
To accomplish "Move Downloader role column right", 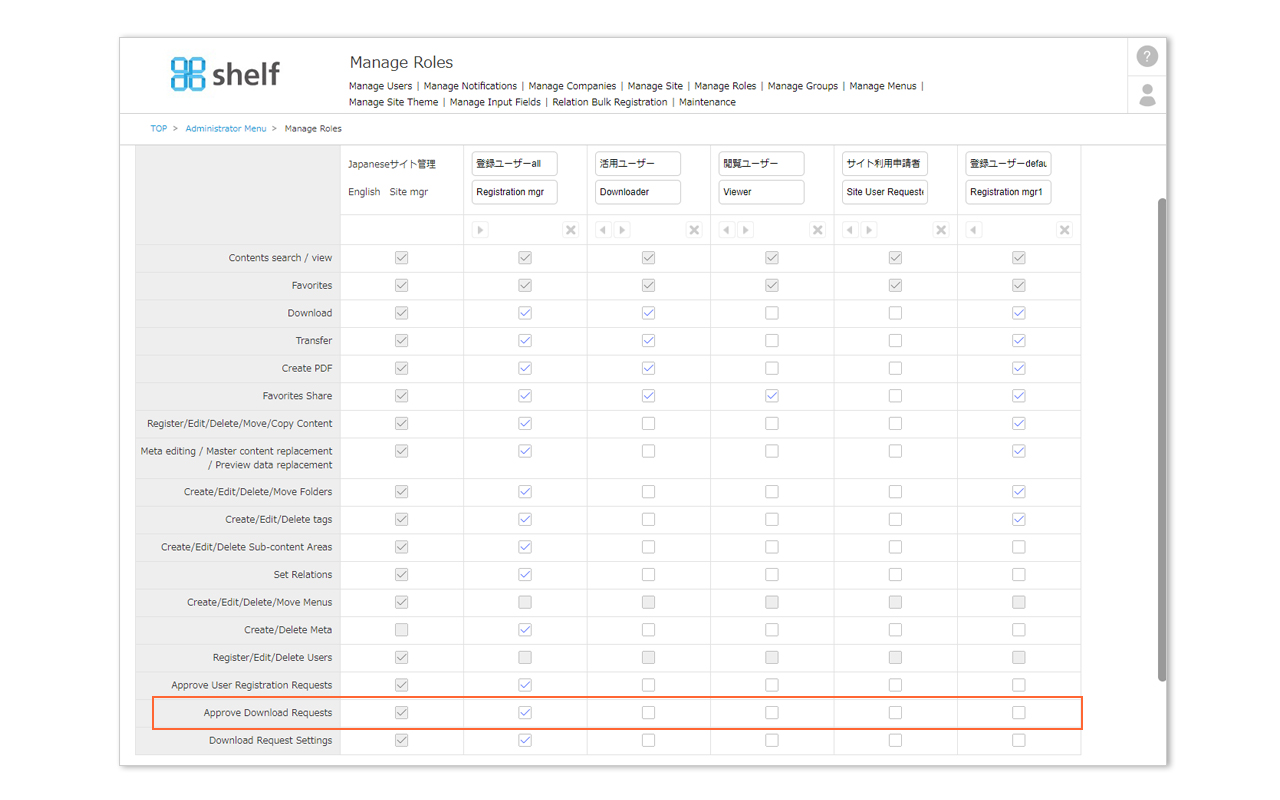I will coord(622,230).
